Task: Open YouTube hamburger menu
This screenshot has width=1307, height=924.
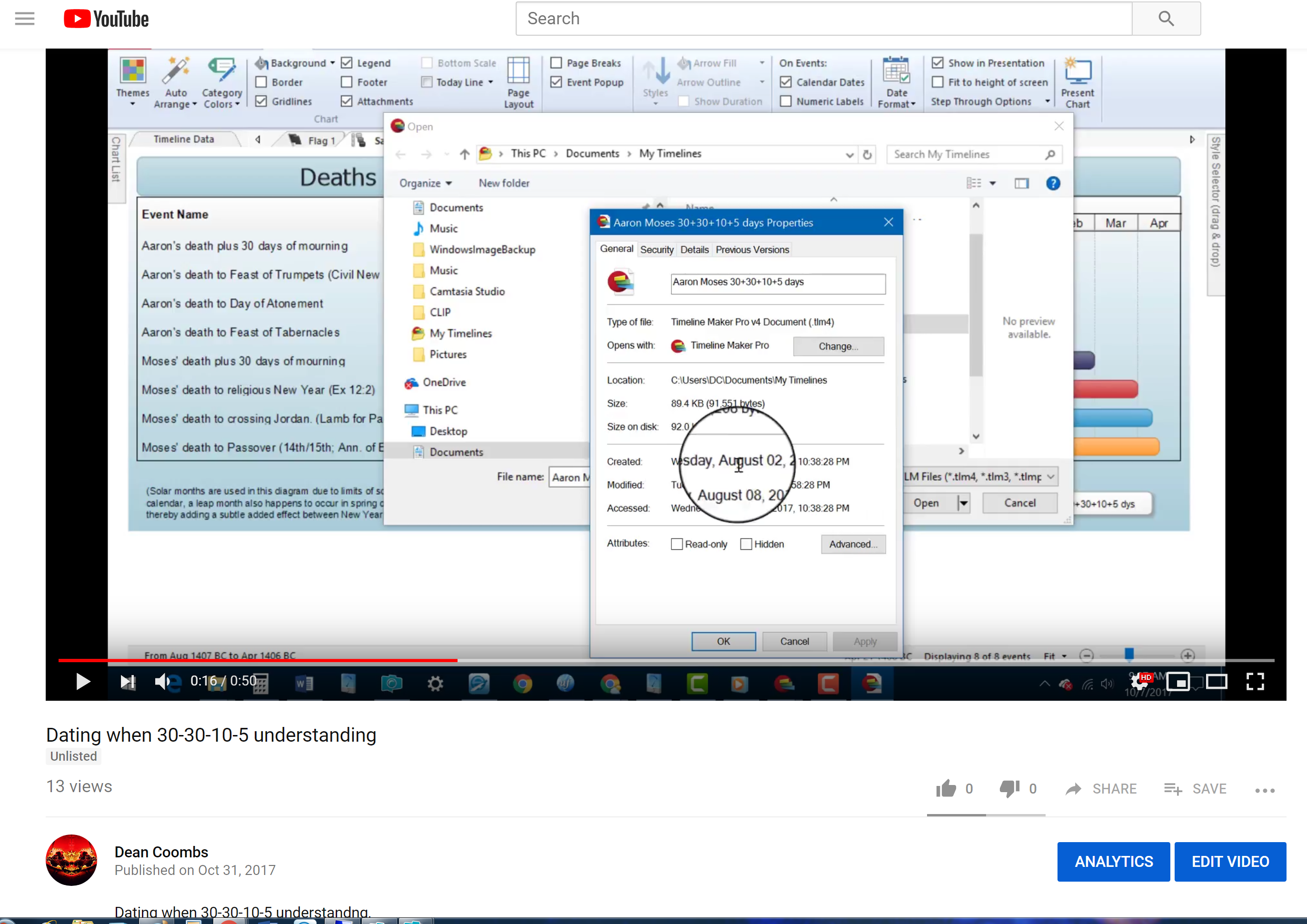Action: point(24,19)
